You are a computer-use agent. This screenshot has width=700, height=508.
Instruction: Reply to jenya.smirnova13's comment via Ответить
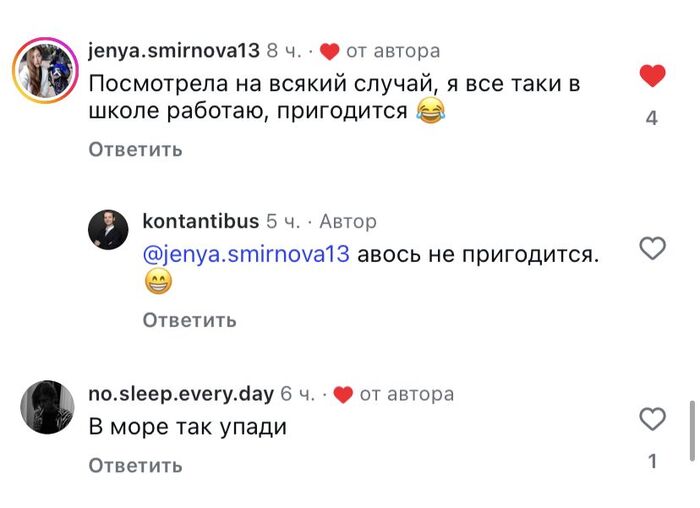(135, 150)
